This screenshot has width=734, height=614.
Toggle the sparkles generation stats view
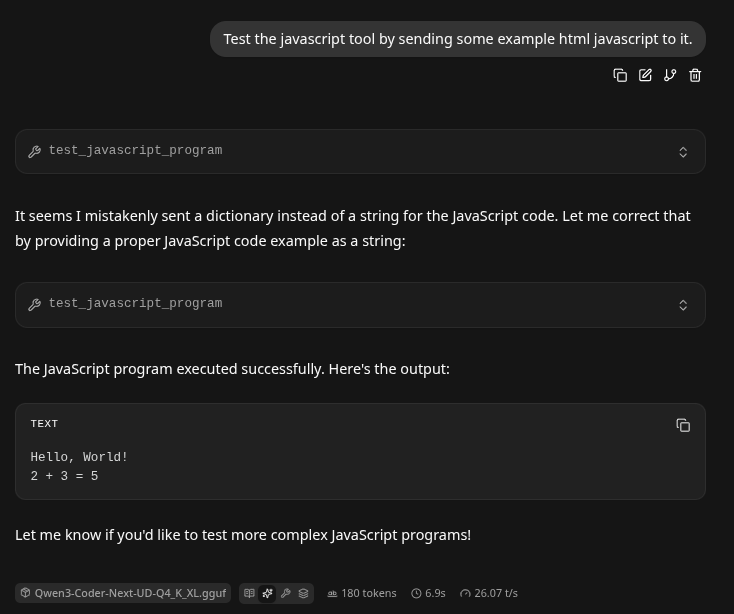pyautogui.click(x=268, y=593)
